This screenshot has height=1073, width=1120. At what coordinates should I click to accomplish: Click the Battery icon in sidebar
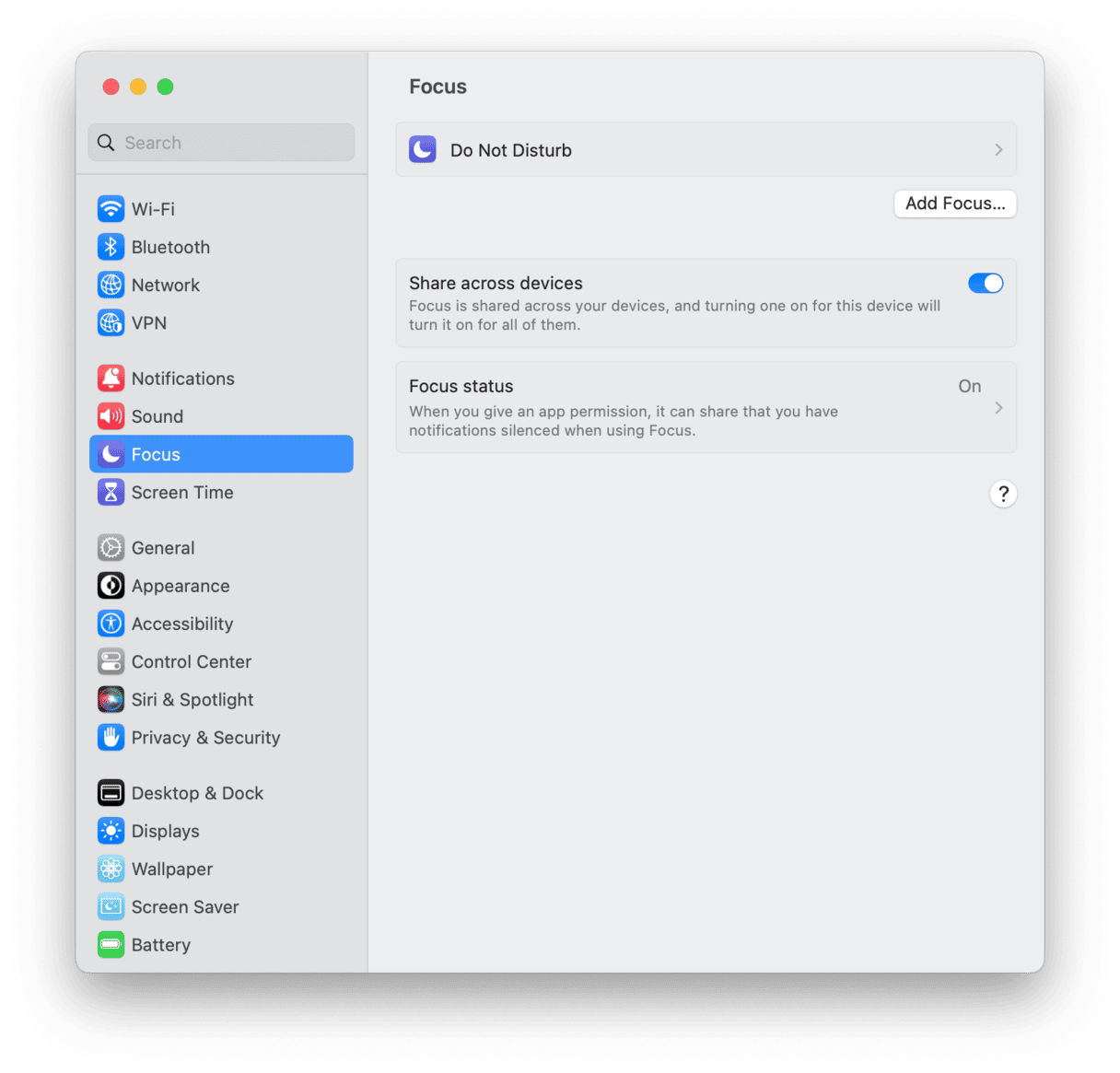point(111,944)
